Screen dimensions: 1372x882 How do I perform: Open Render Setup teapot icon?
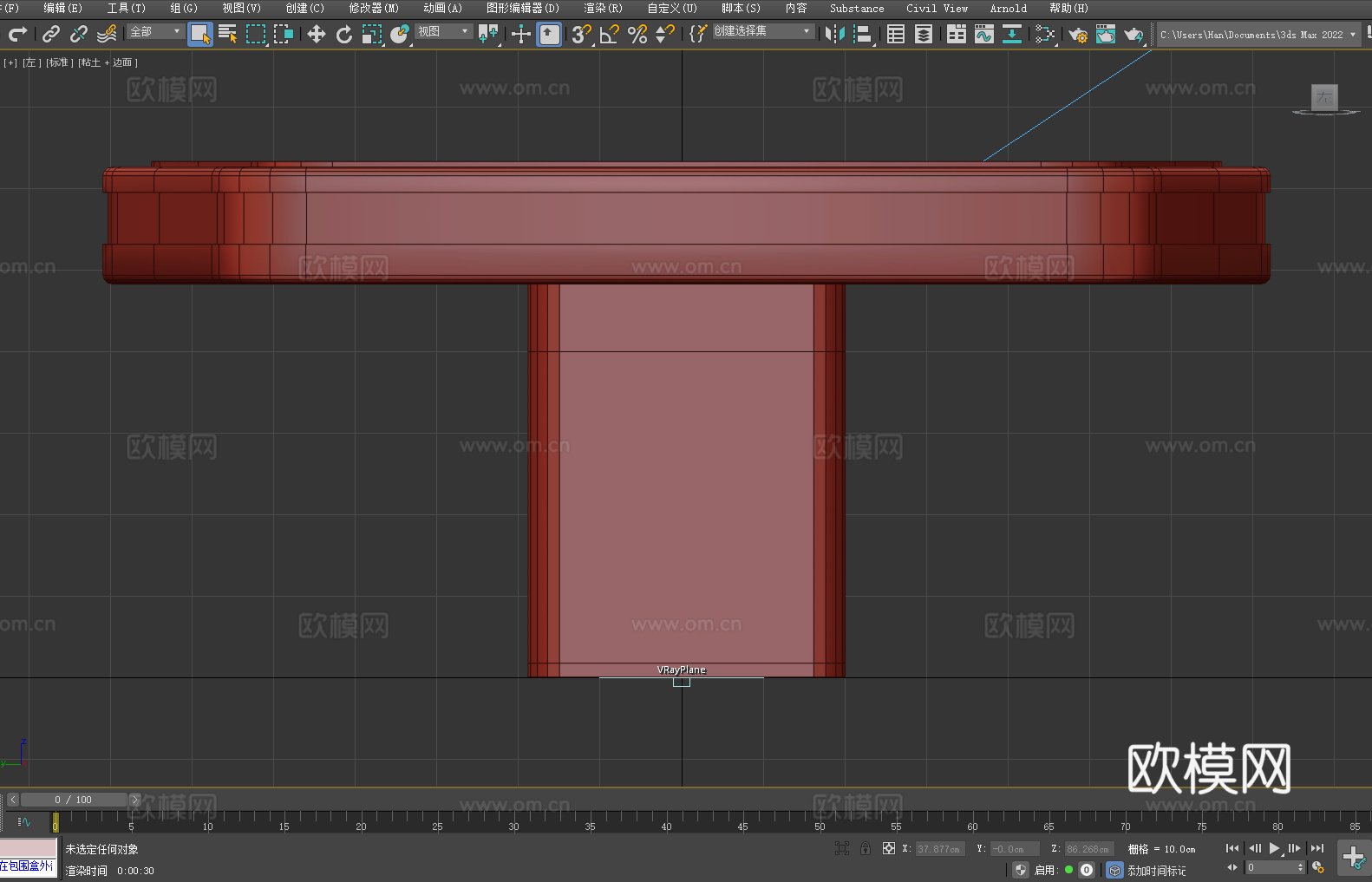coord(1078,34)
